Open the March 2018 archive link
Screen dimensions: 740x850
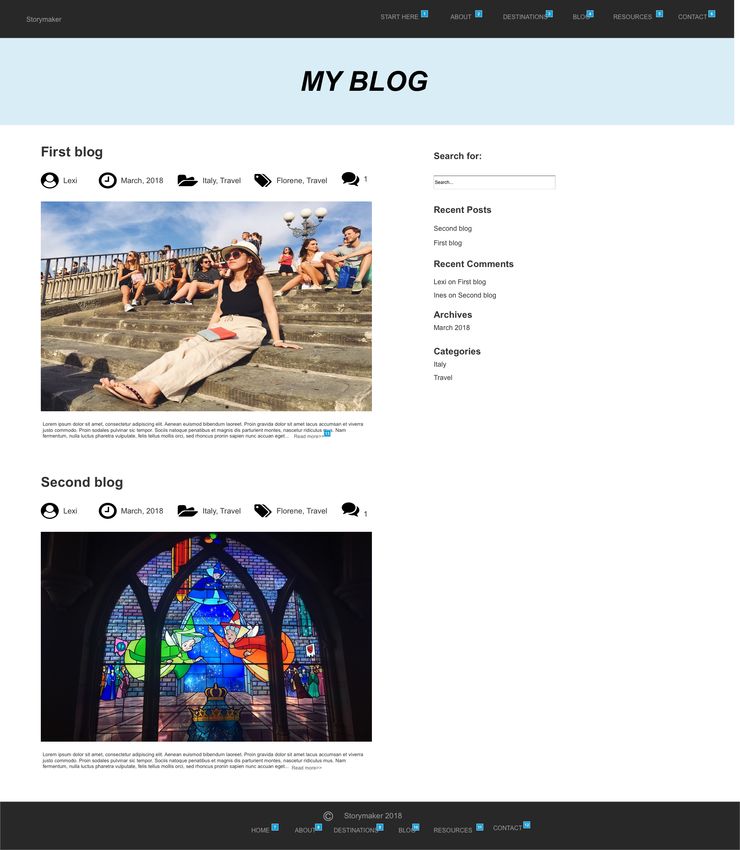(x=452, y=327)
